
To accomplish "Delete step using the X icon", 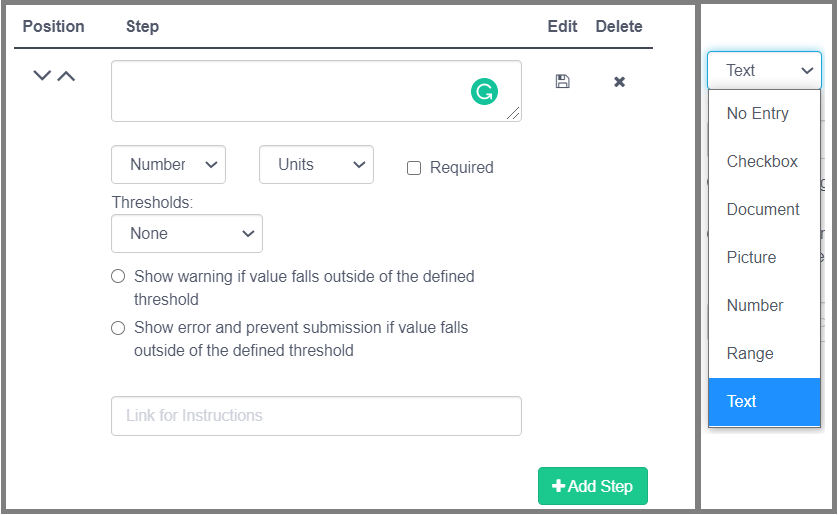I will point(619,81).
